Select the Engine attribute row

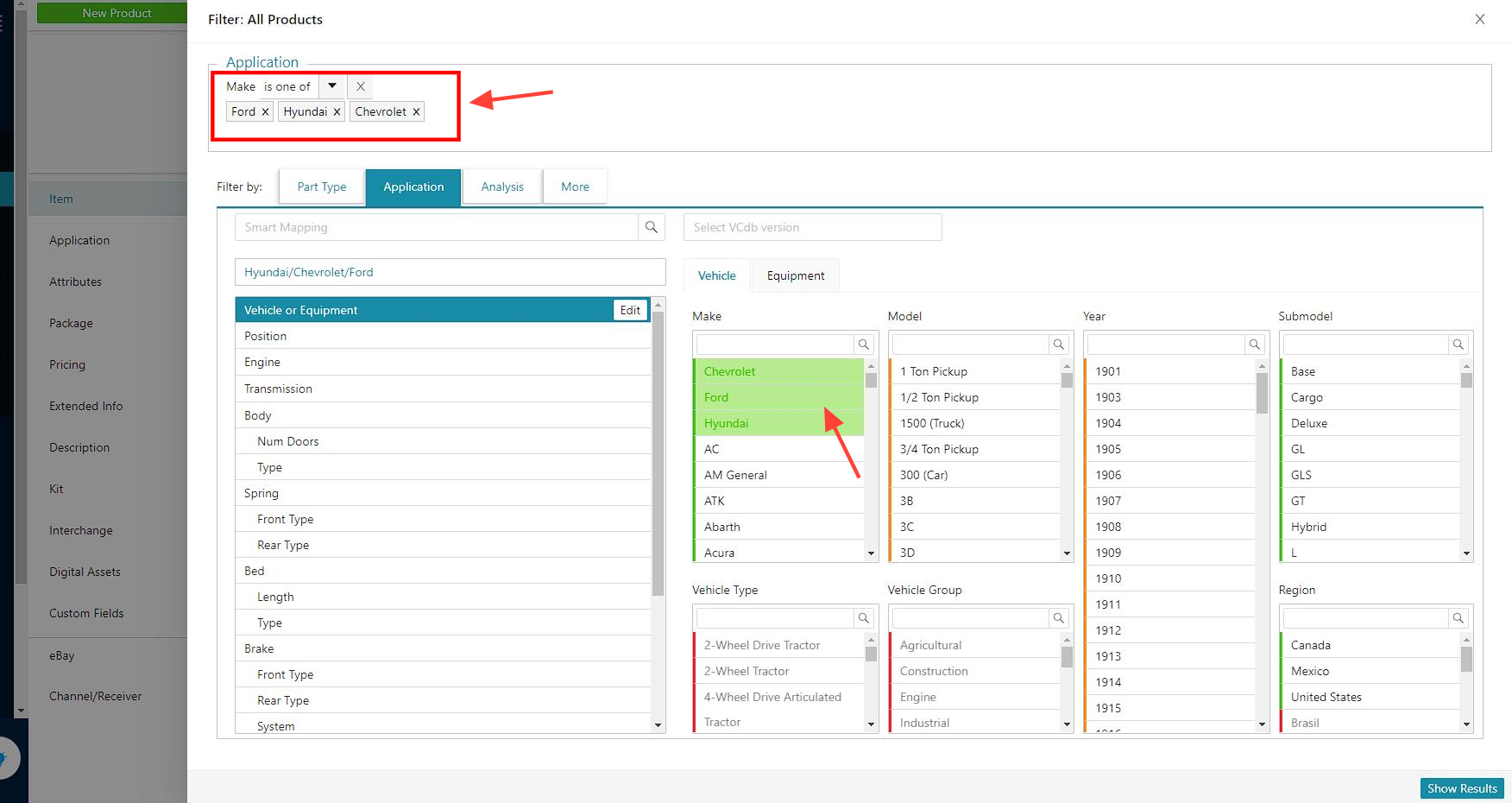click(x=443, y=362)
